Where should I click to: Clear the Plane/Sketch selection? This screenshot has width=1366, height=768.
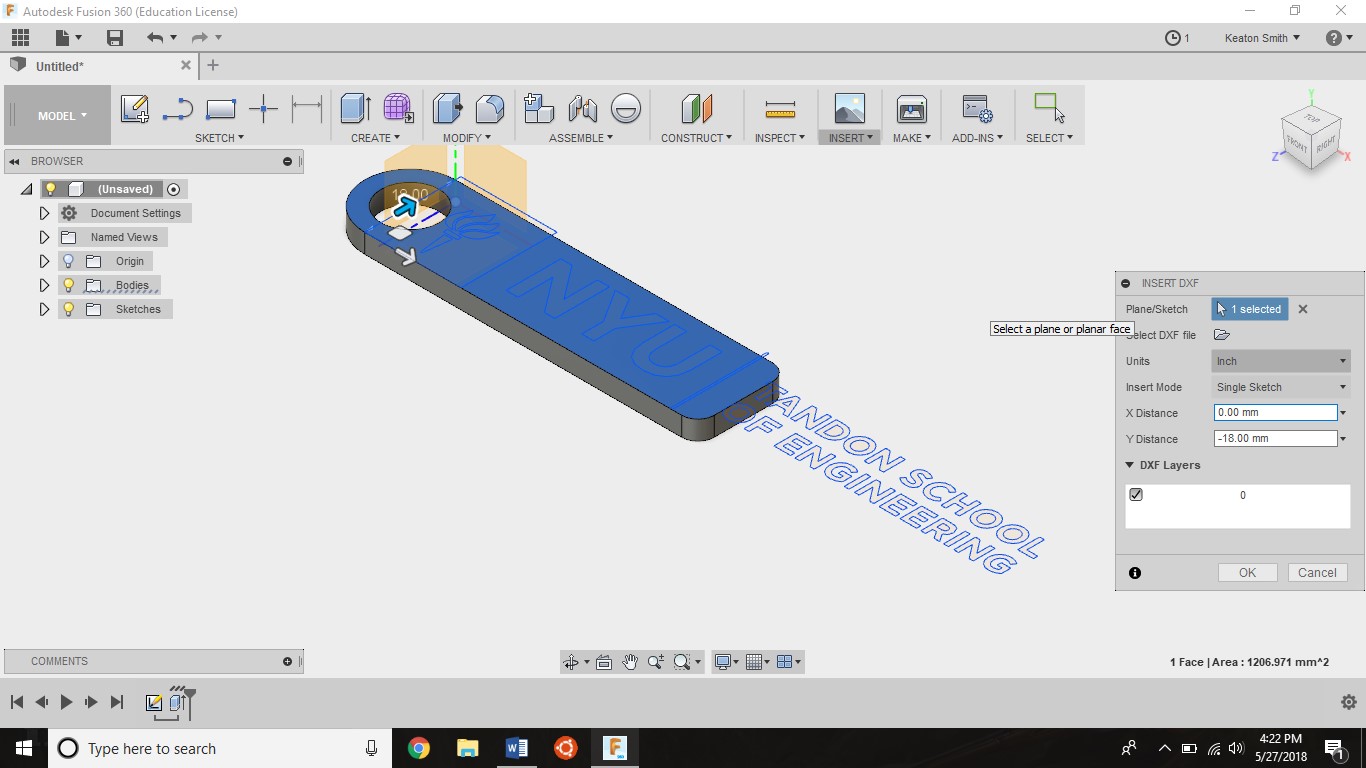(1303, 309)
